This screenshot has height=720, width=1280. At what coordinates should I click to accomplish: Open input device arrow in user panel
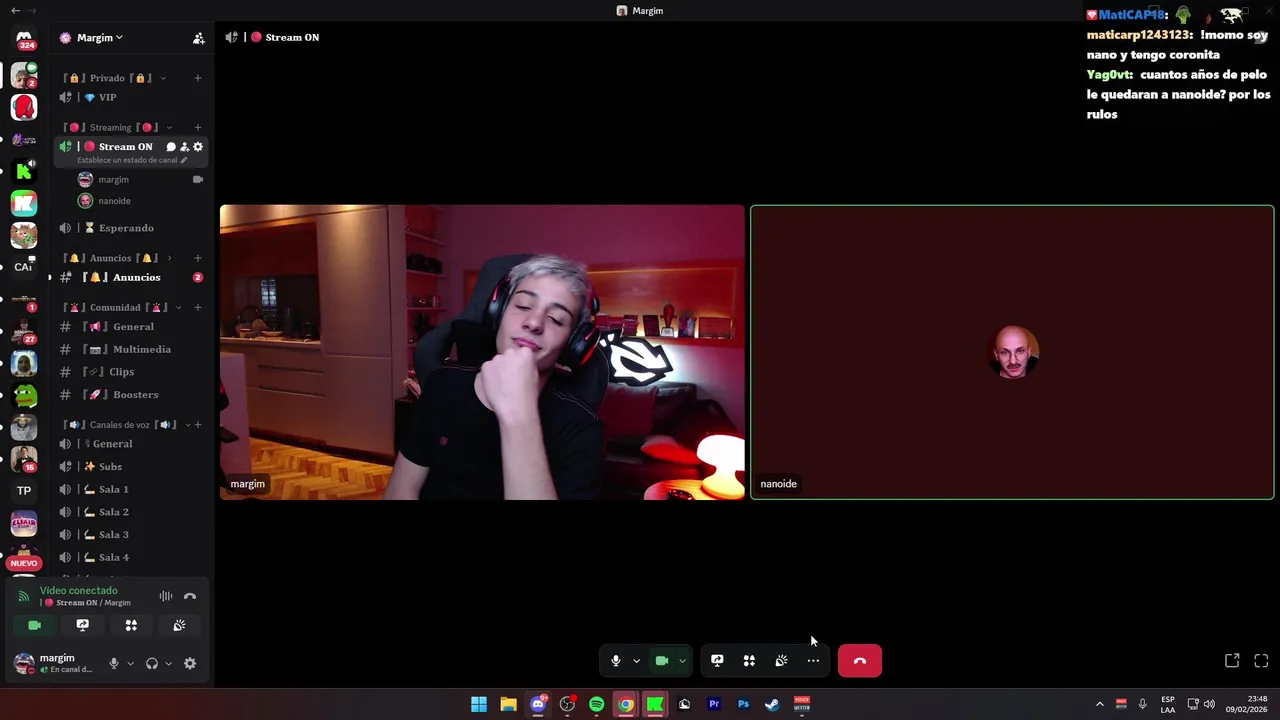click(130, 664)
